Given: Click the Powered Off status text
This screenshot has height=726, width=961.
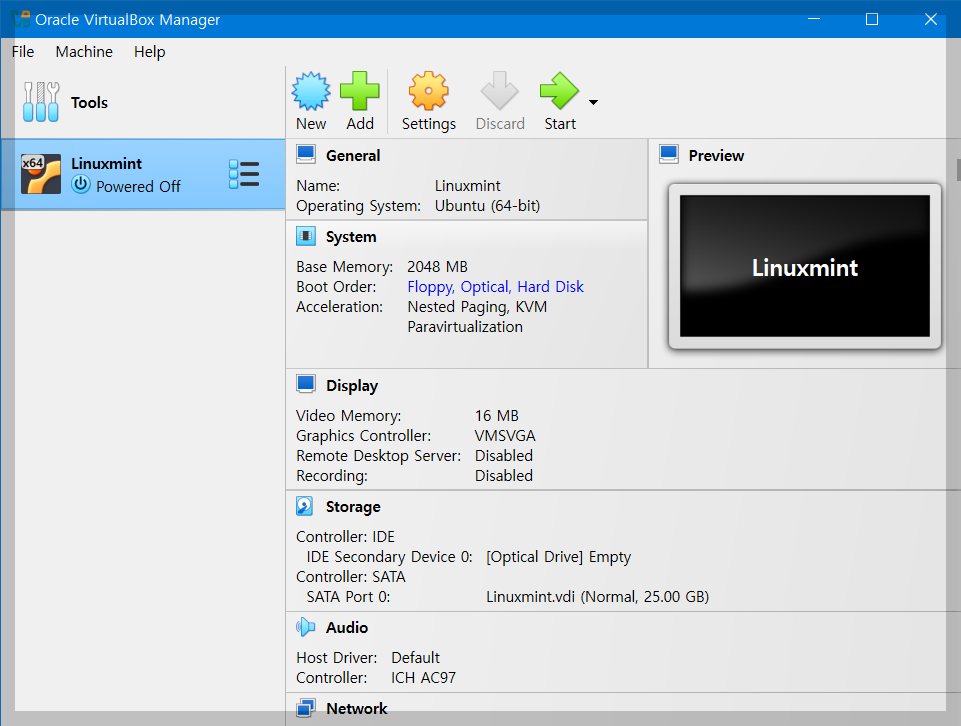Looking at the screenshot, I should [x=138, y=186].
